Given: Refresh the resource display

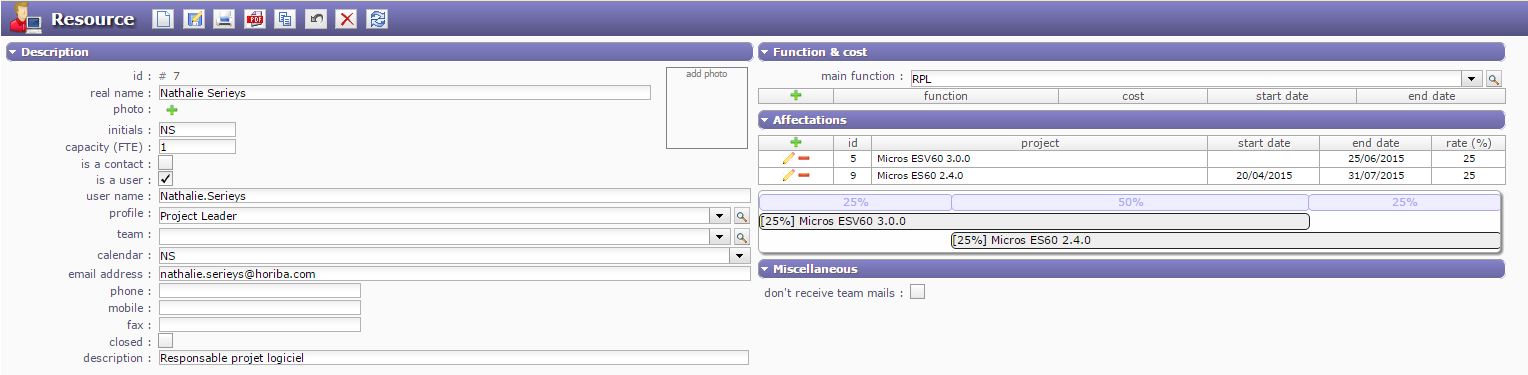Looking at the screenshot, I should pyautogui.click(x=377, y=19).
